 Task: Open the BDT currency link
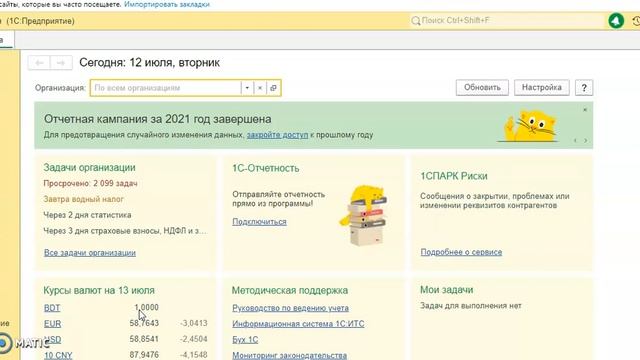[x=52, y=308]
